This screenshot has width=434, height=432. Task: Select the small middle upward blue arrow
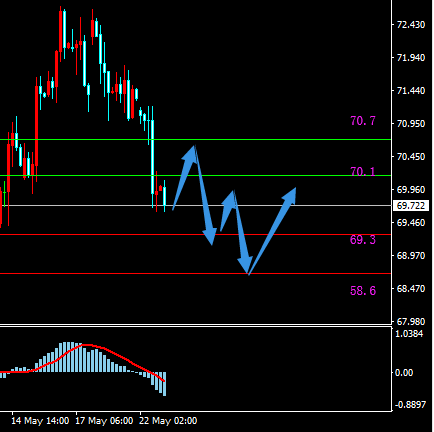[x=229, y=210]
